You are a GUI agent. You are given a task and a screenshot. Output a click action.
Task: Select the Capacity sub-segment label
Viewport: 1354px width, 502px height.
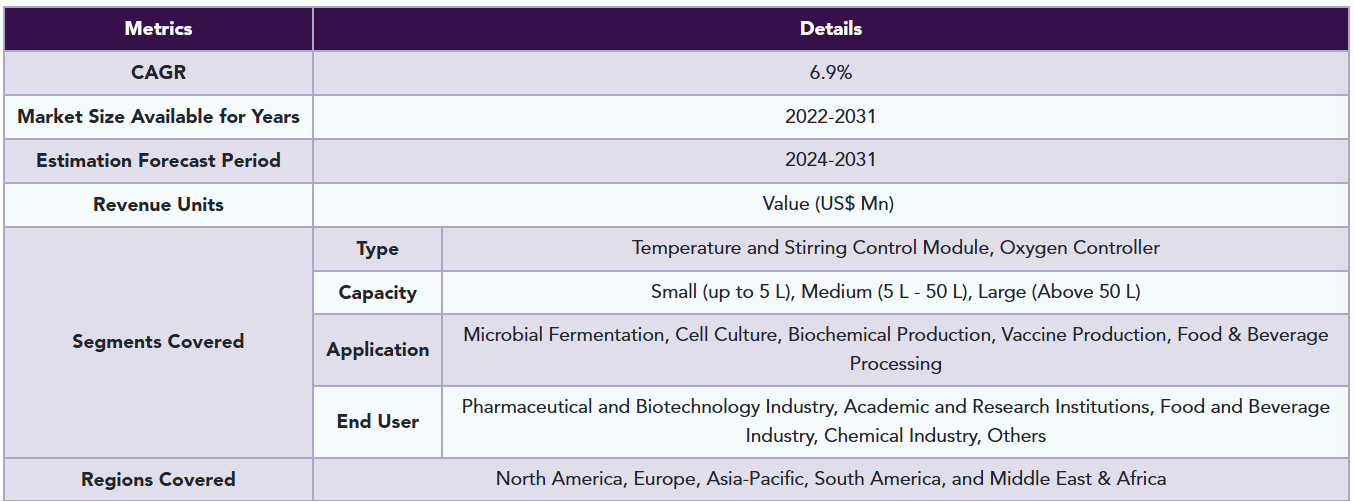(377, 293)
